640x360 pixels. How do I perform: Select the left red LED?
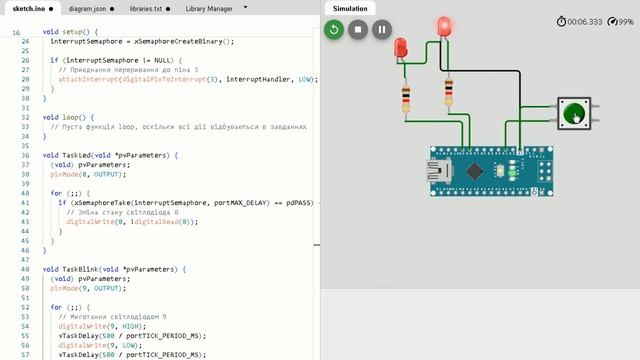click(401, 49)
